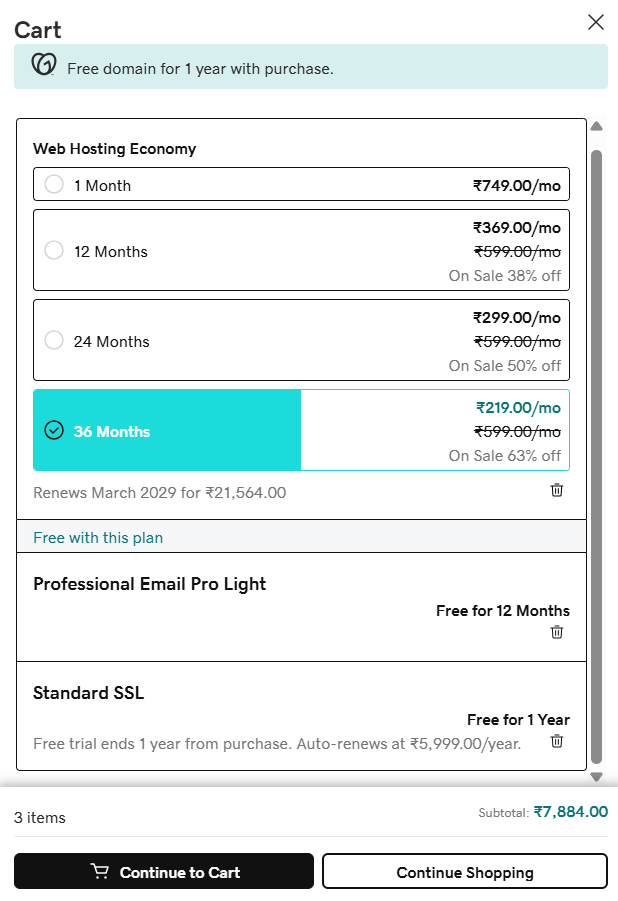Click scrollbar down arrow
The image size is (618, 901).
[597, 777]
